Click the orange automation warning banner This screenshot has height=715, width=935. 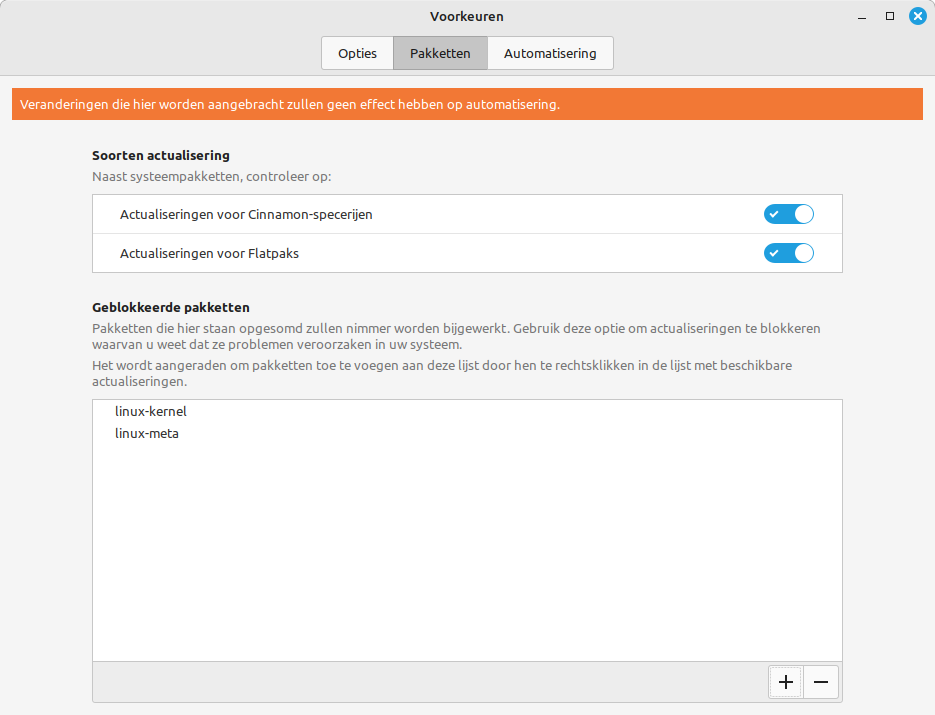(467, 104)
